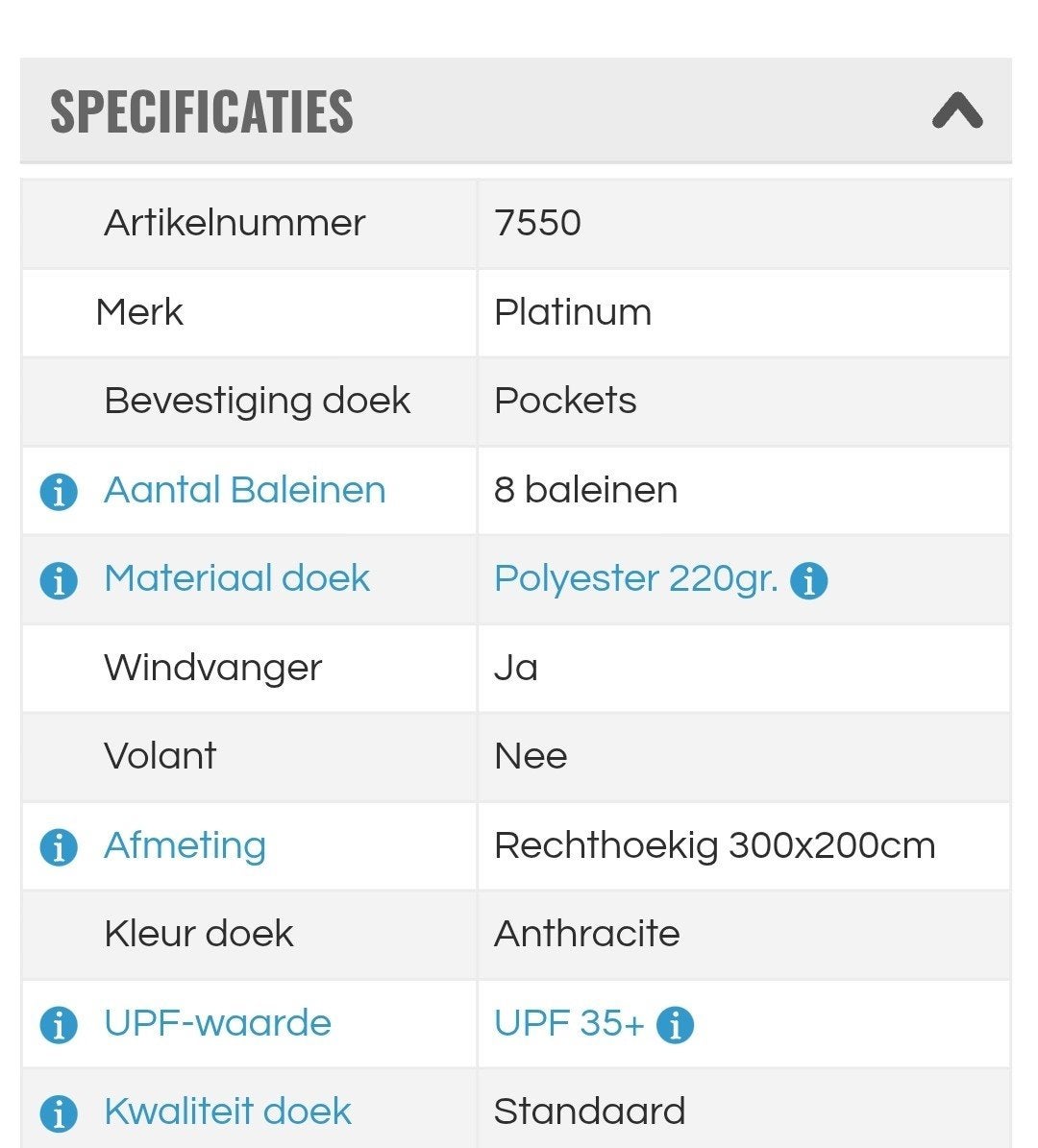The width and height of the screenshot is (1038, 1148).
Task: Click the SPECIFICATIES header title
Action: tap(202, 111)
